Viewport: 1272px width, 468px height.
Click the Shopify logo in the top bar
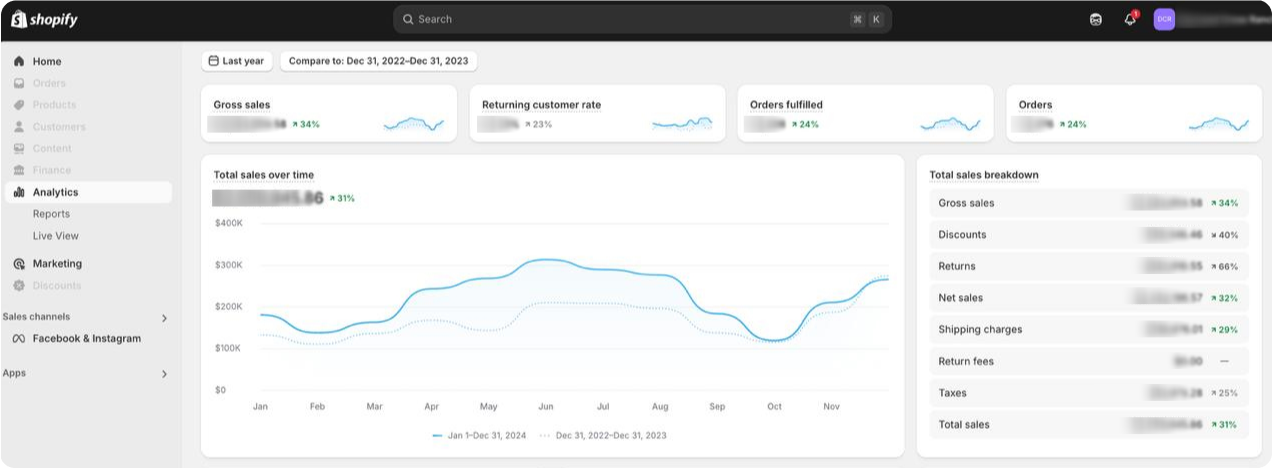[x=44, y=19]
